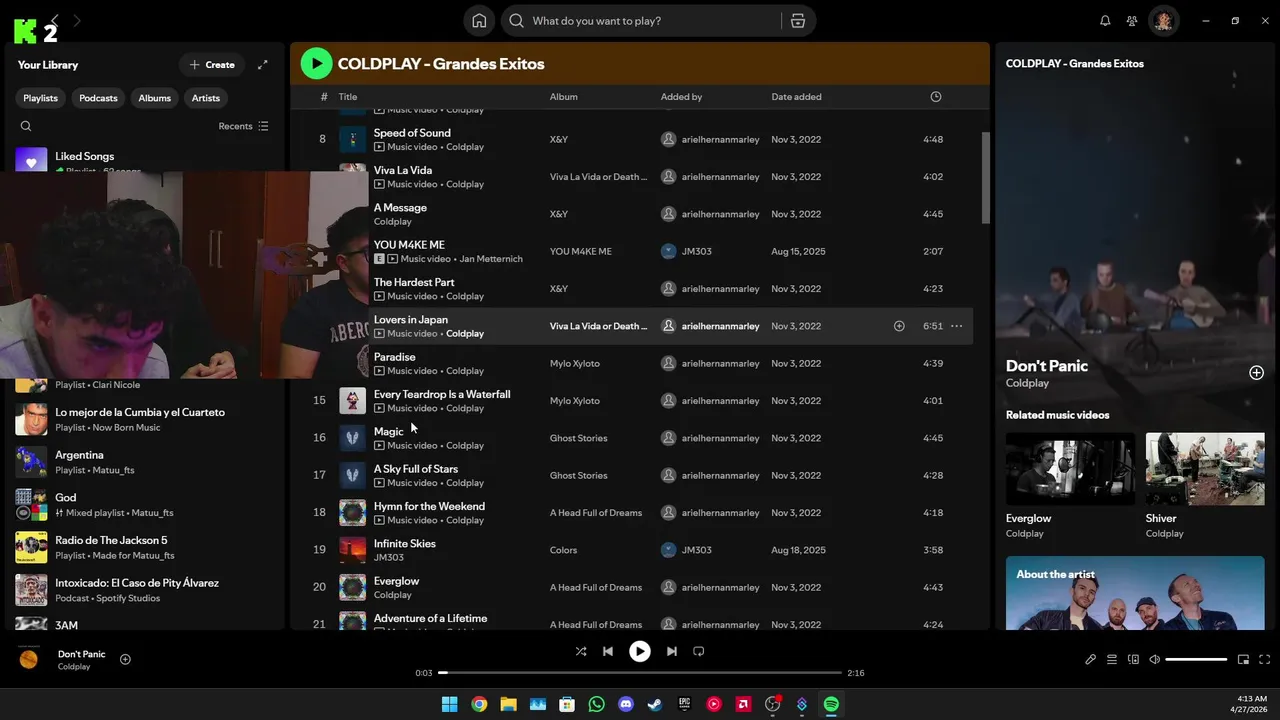
Task: Sort tracks by Date added header
Action: click(x=796, y=97)
